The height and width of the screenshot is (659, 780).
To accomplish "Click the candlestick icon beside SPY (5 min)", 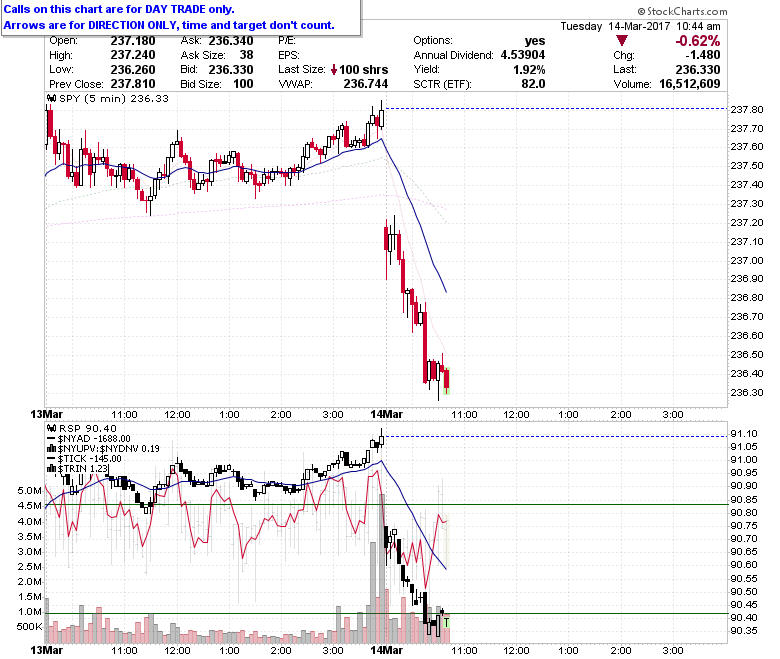I will 51,98.
